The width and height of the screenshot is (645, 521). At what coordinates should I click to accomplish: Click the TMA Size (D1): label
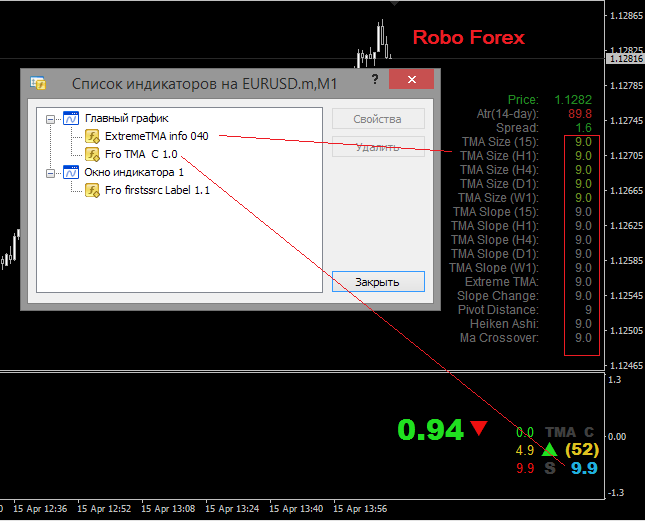click(x=499, y=184)
